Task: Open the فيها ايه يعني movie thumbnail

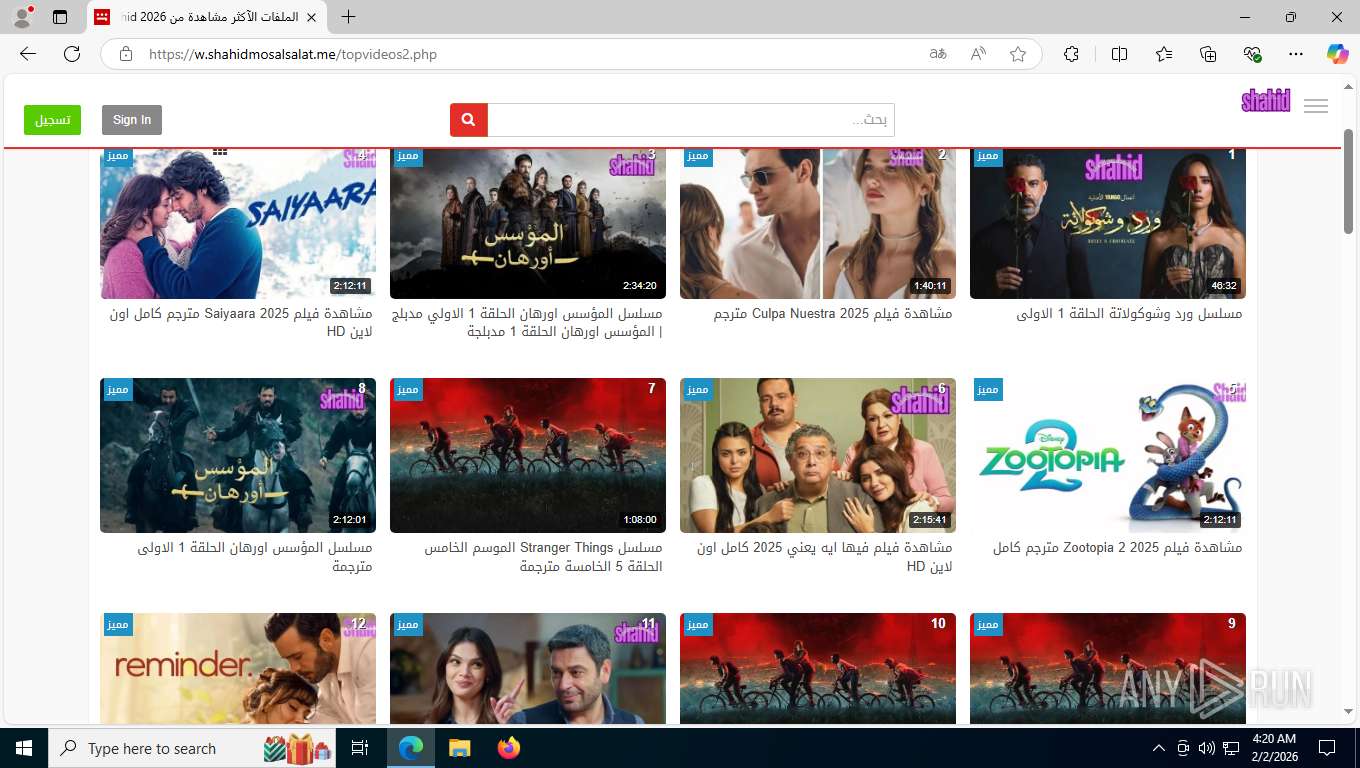Action: 818,455
